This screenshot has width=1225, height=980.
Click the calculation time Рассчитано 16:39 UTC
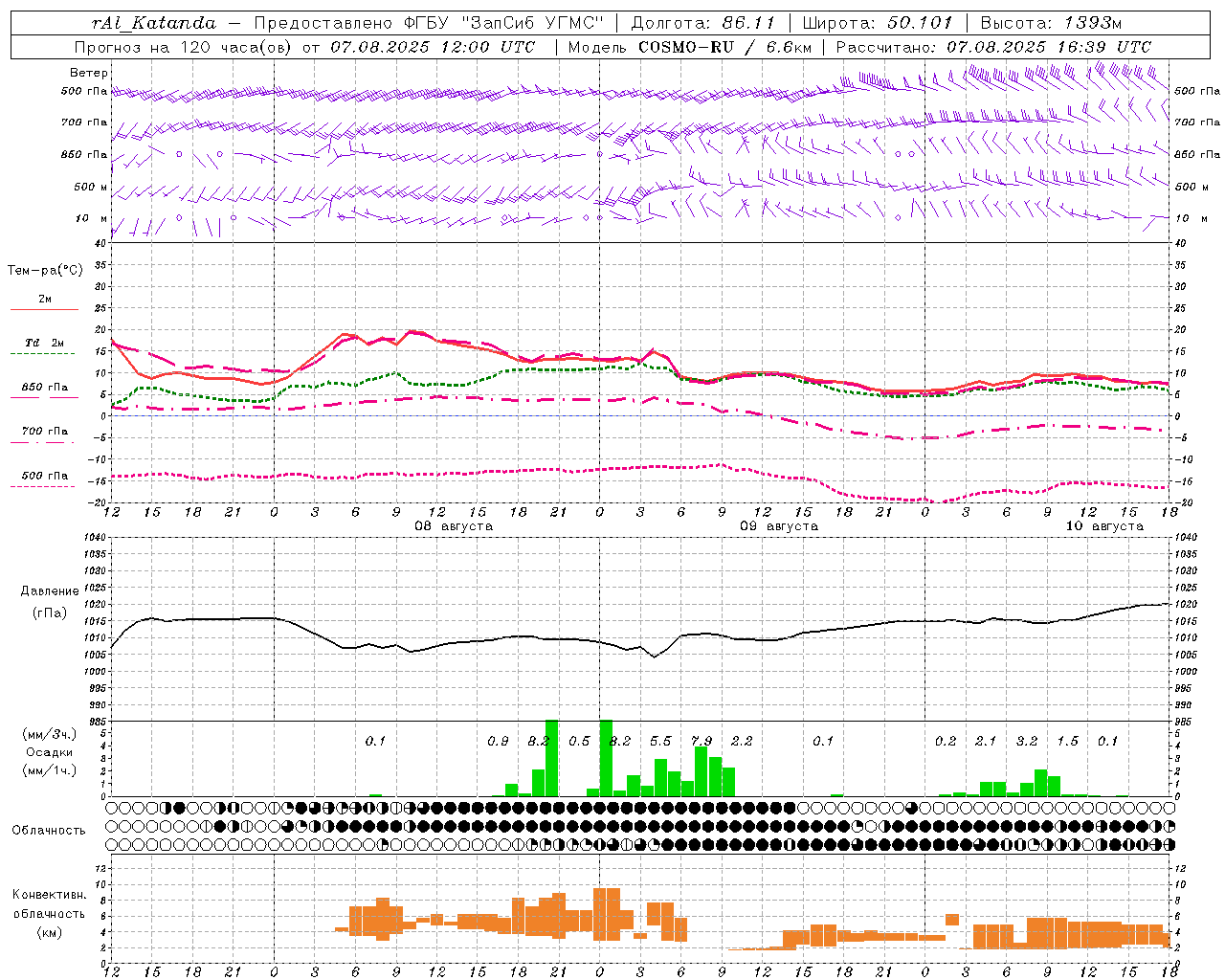click(993, 47)
